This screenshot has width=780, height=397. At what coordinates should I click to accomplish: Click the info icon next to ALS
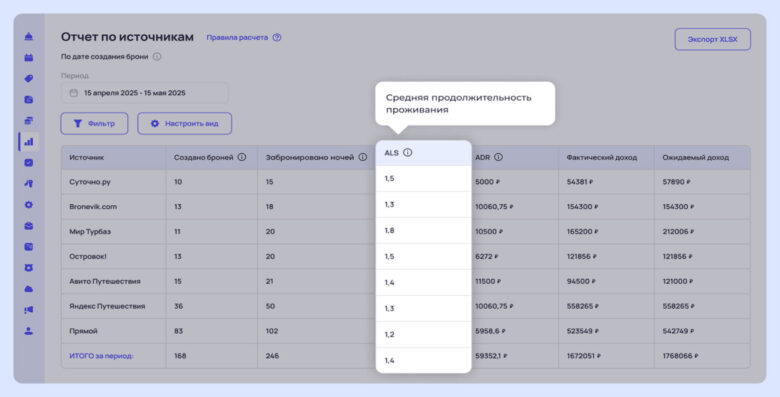[407, 153]
